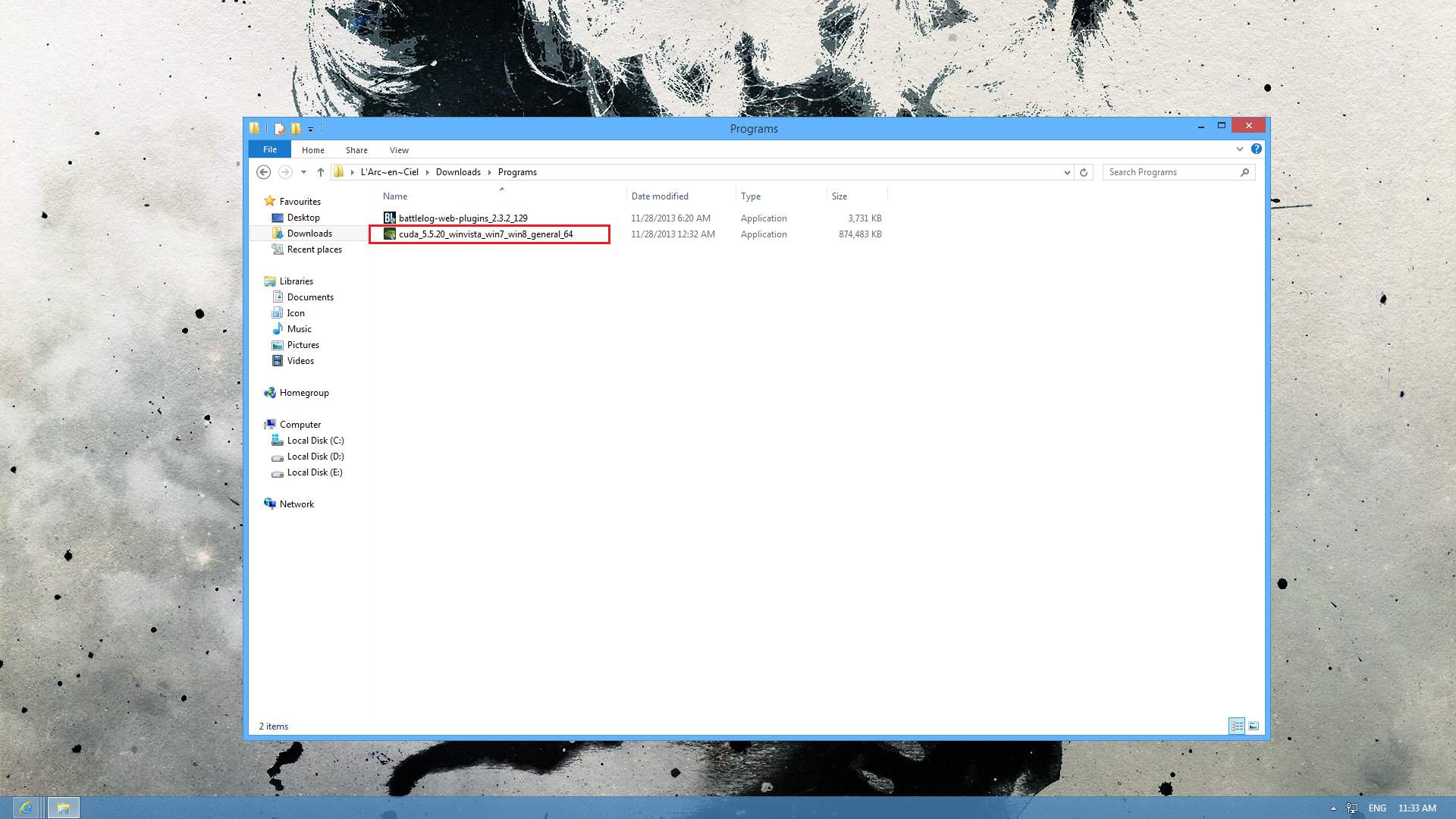Switch to Details view layout
The image size is (1456, 819).
coord(1237,726)
